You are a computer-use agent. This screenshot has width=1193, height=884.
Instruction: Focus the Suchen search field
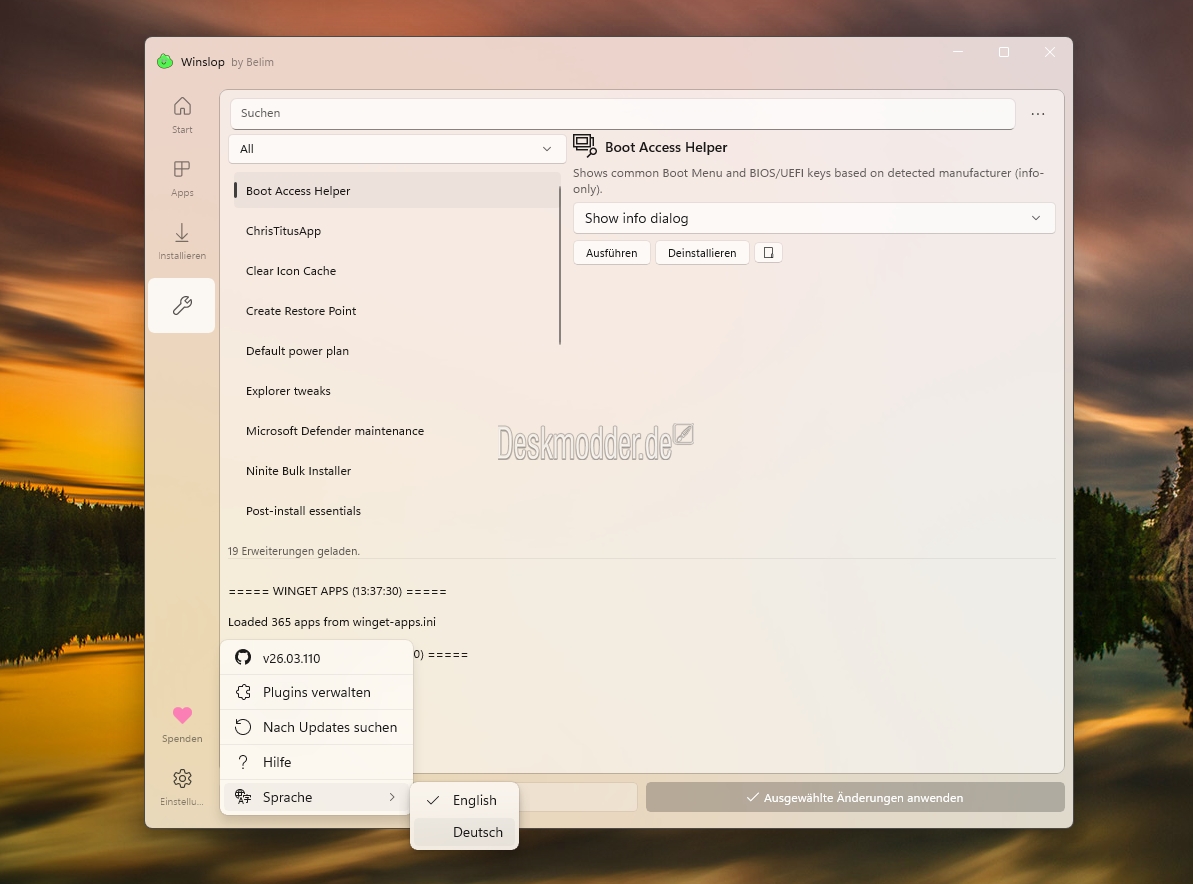point(622,113)
